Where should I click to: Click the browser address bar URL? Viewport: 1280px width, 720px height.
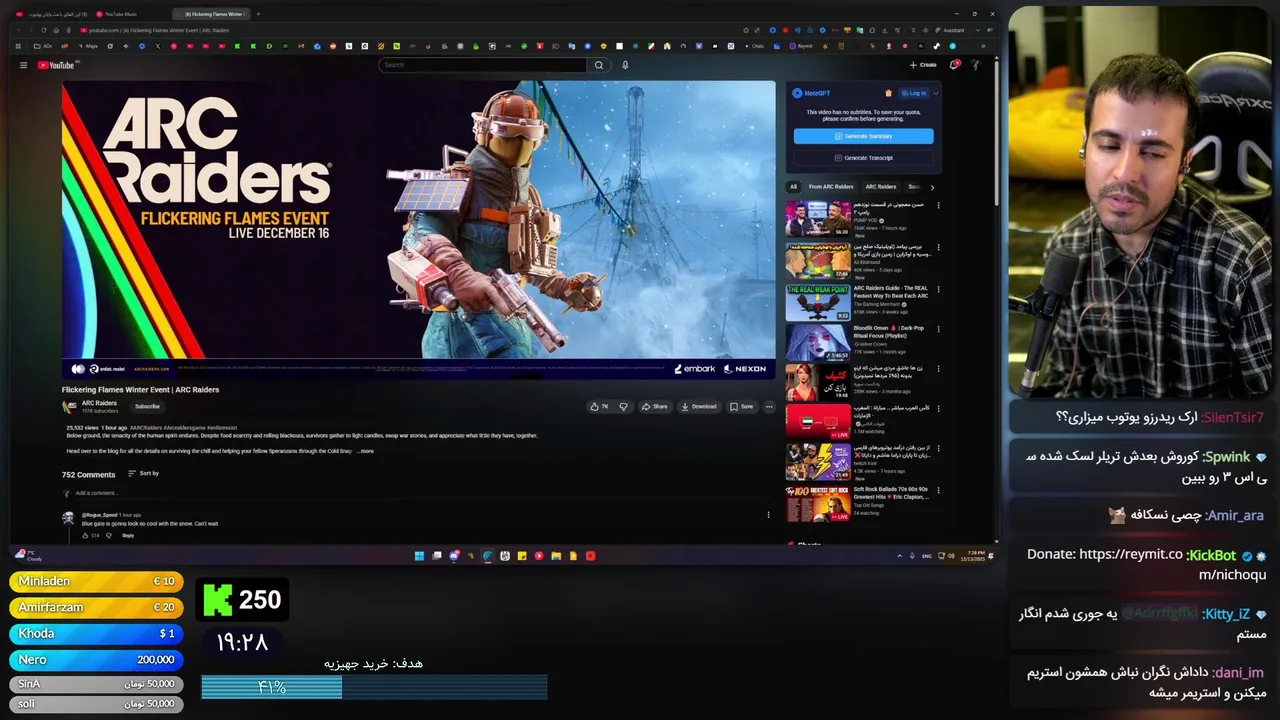tap(158, 30)
